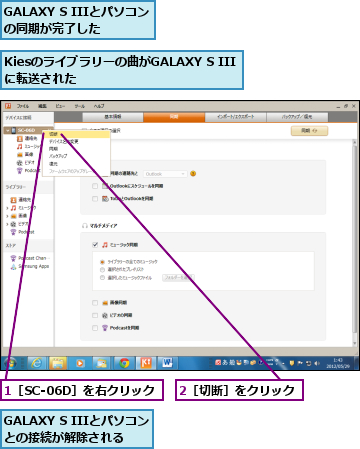
Task: Open the Windows Start button
Action: click(x=10, y=363)
